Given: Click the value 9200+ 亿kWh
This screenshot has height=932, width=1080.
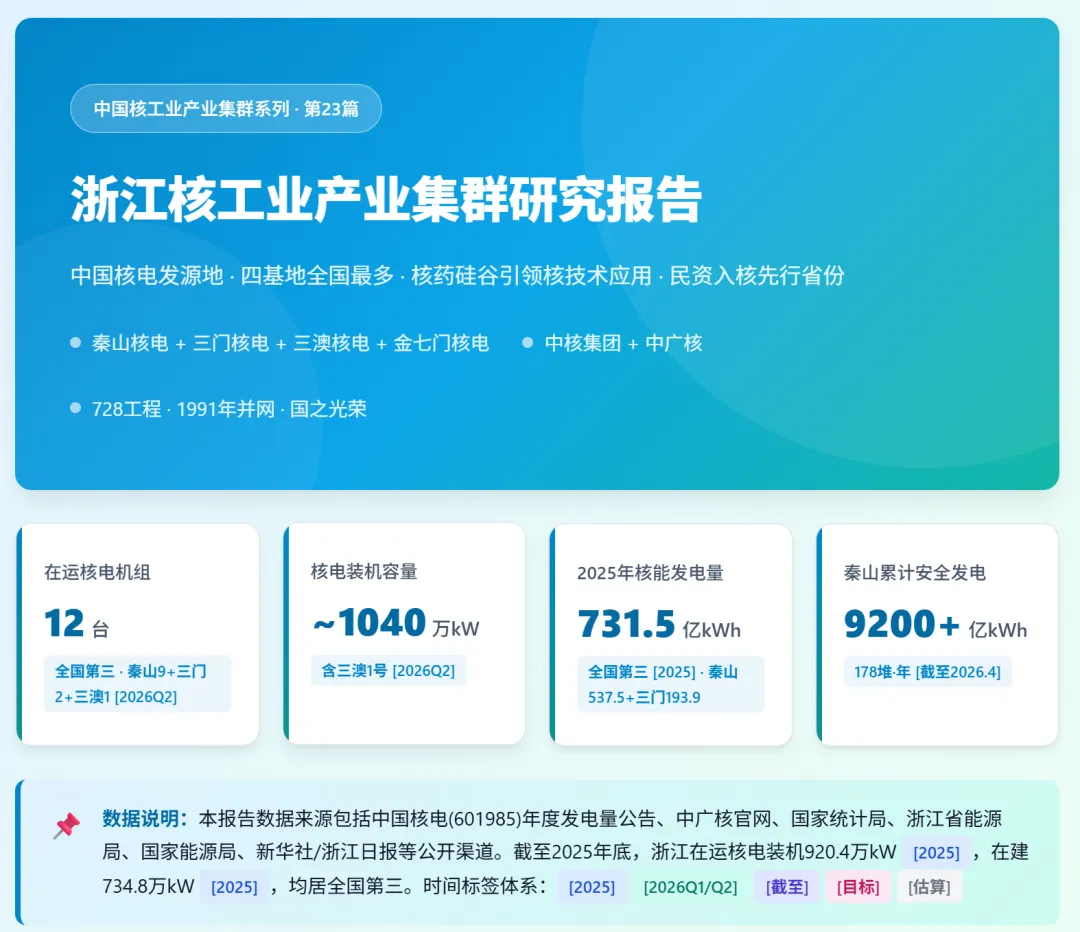Looking at the screenshot, I should point(935,624).
